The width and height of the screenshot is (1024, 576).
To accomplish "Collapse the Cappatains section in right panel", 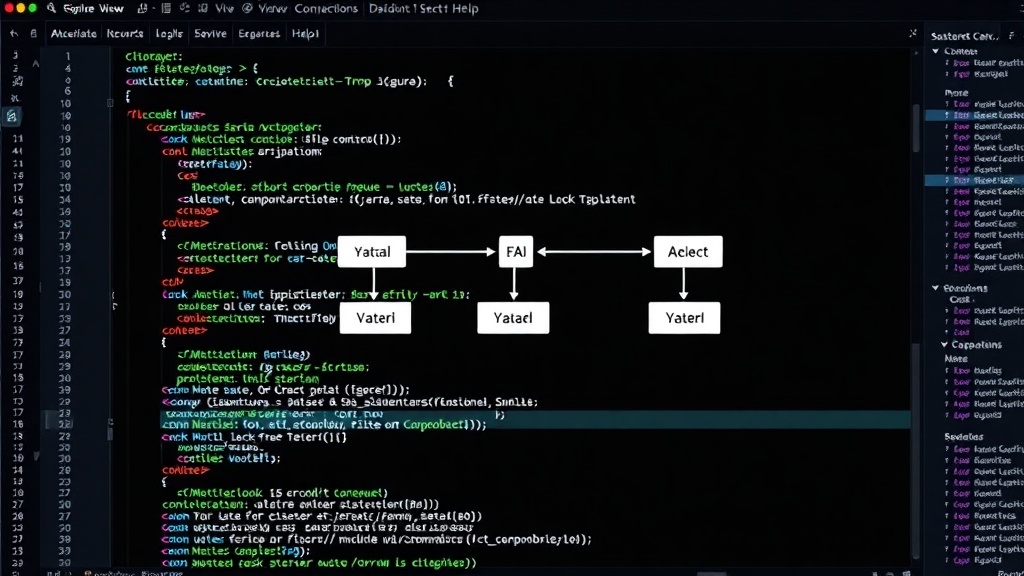I will coord(944,344).
